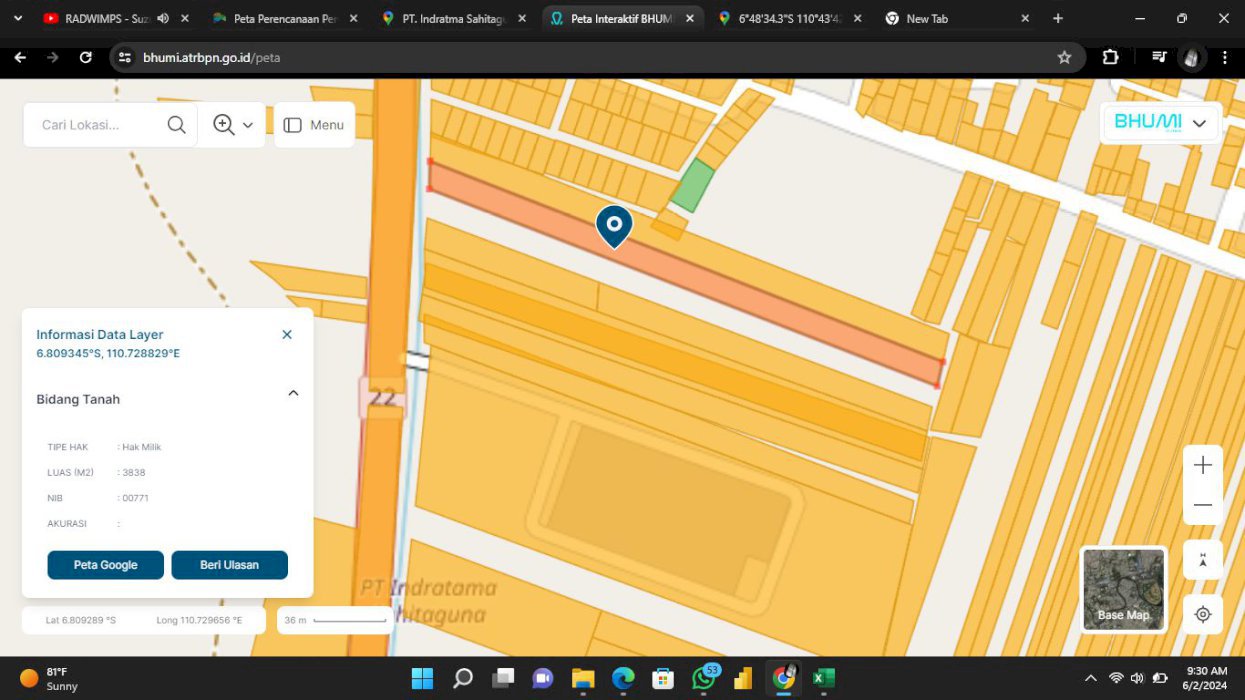The width and height of the screenshot is (1245, 700).
Task: Click the search magnifier icon
Action: pos(177,125)
